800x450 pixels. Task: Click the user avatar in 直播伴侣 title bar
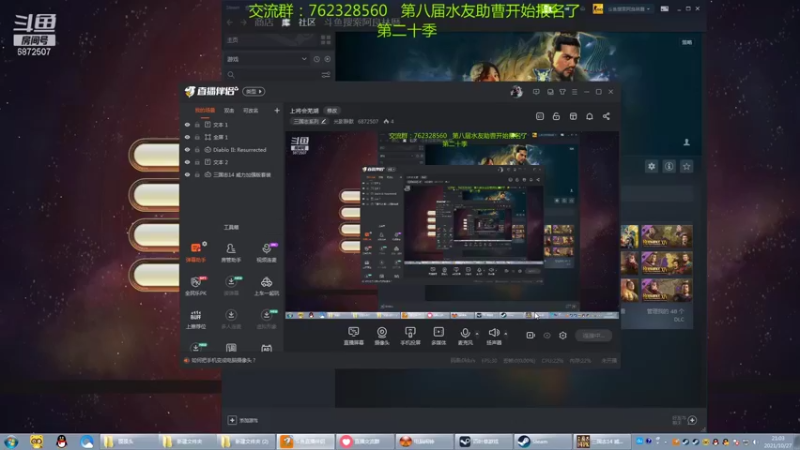point(516,92)
